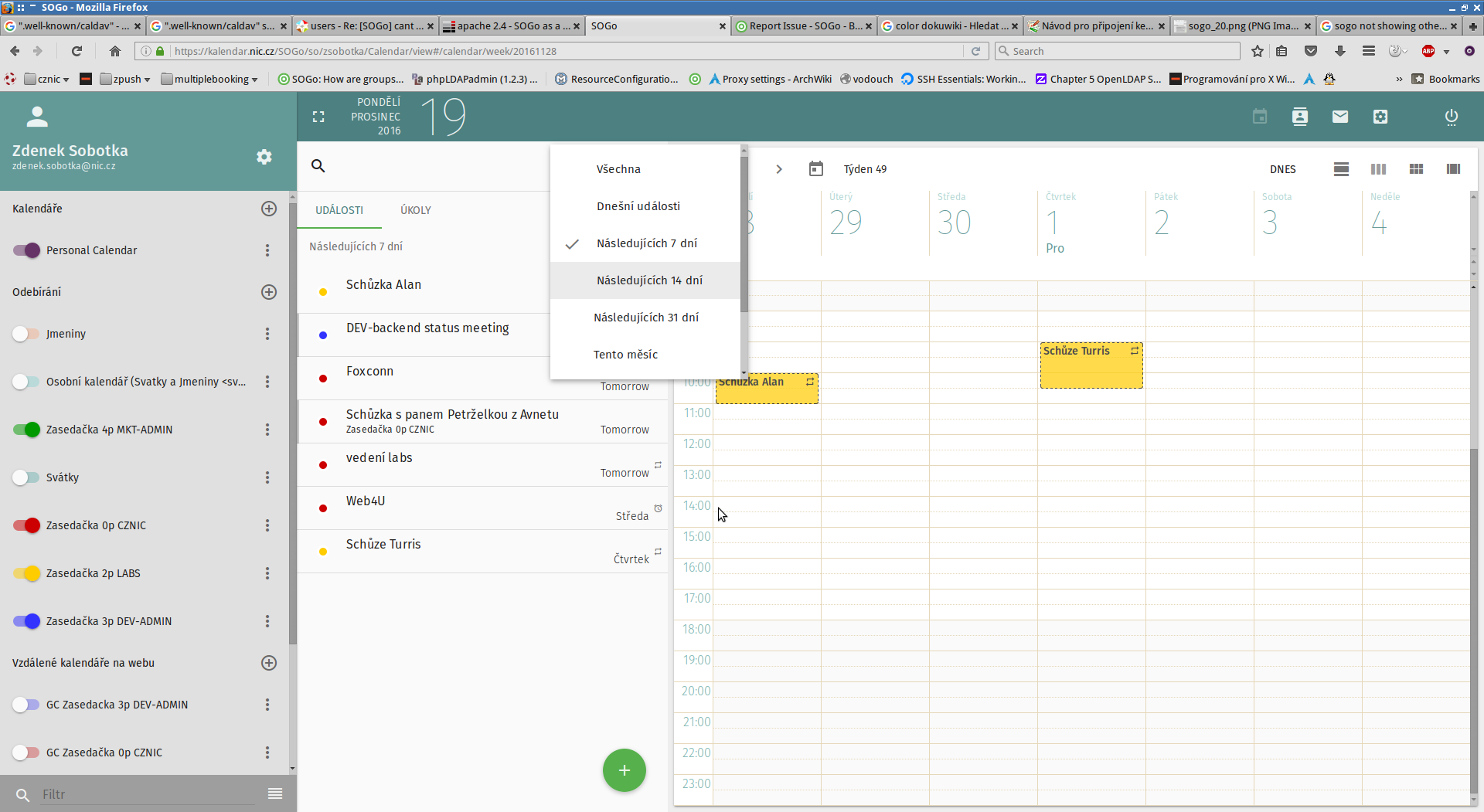Go to next week with chevron
Viewport: 1484px width, 812px height.
[778, 169]
